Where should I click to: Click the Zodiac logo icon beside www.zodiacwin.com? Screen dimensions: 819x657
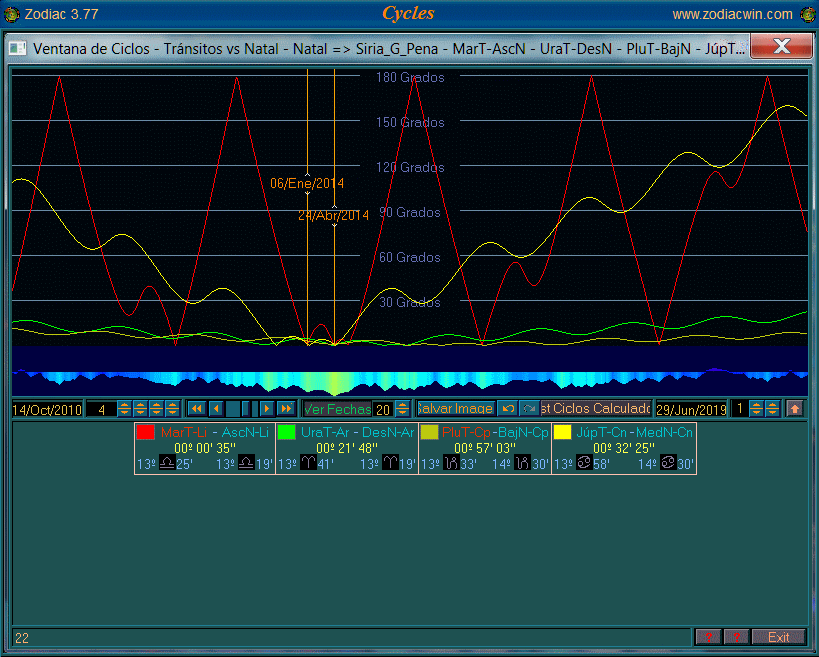[808, 14]
